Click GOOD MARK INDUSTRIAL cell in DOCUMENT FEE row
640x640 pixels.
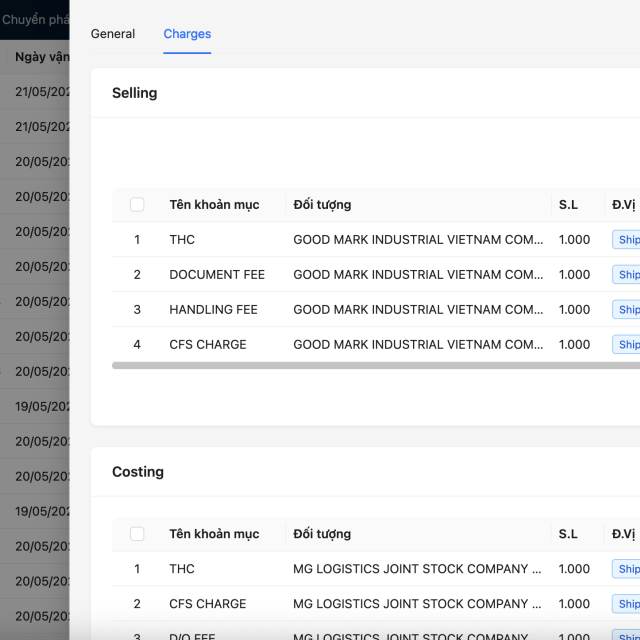click(418, 275)
